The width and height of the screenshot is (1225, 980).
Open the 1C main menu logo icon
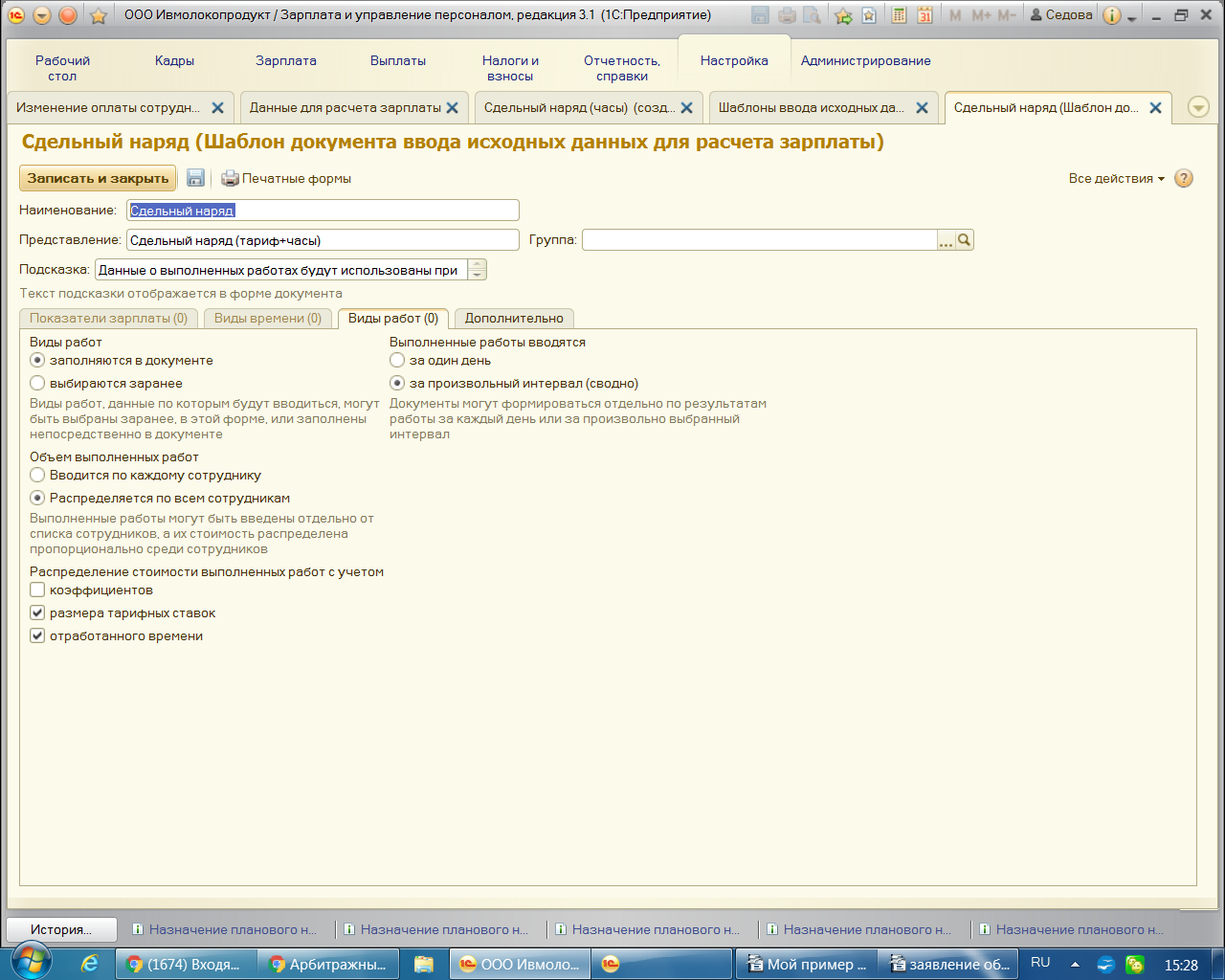(16, 15)
